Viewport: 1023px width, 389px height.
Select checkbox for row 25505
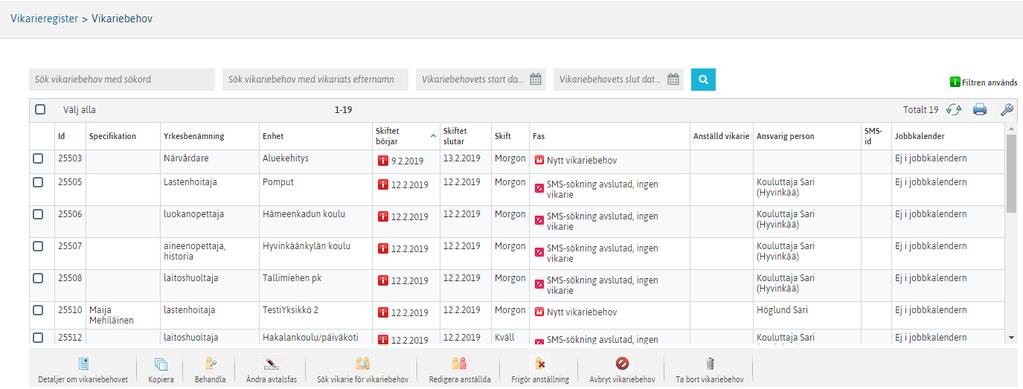(x=38, y=182)
